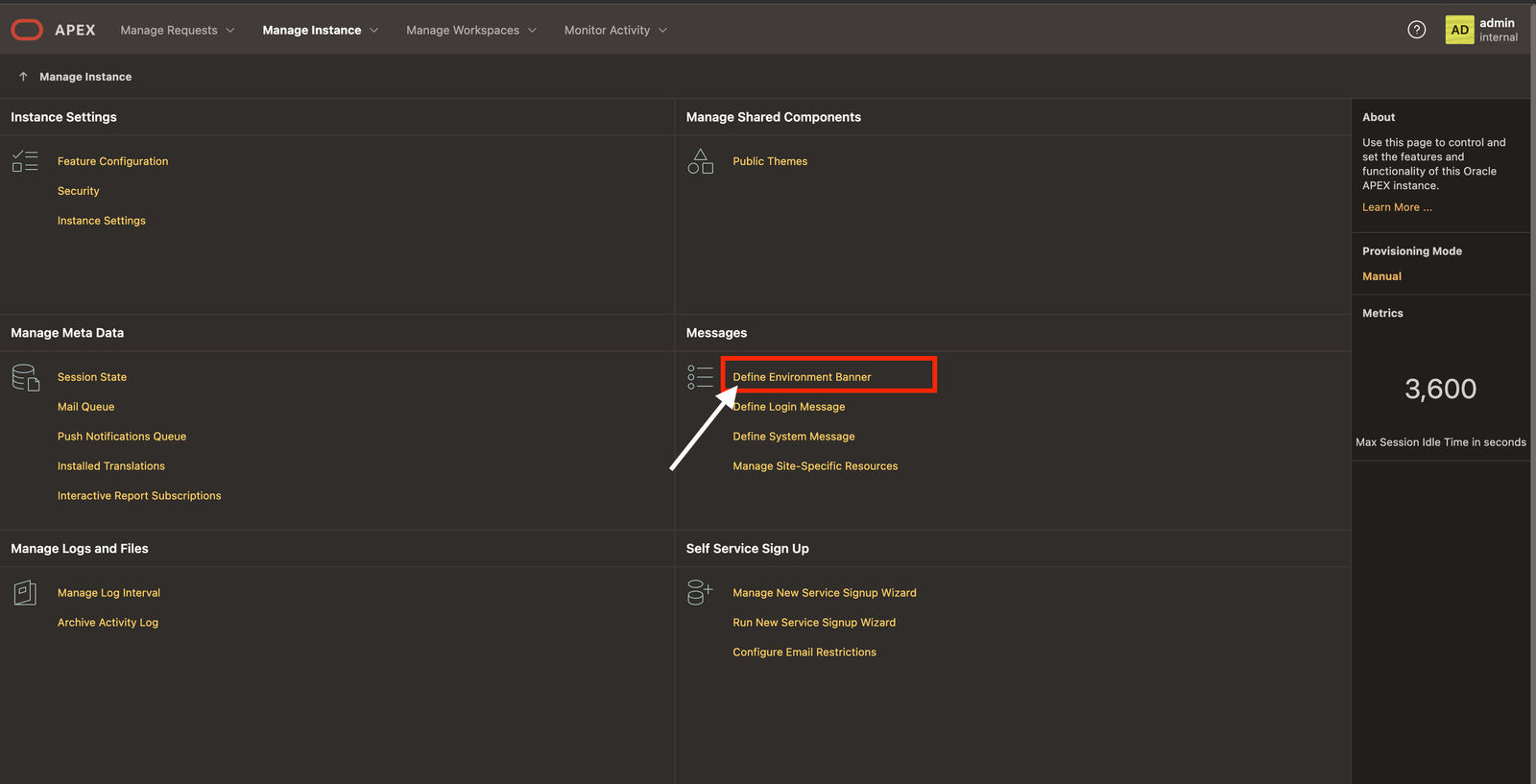Expand the Manage Workspaces dropdown menu
Viewport: 1536px width, 784px height.
470,31
